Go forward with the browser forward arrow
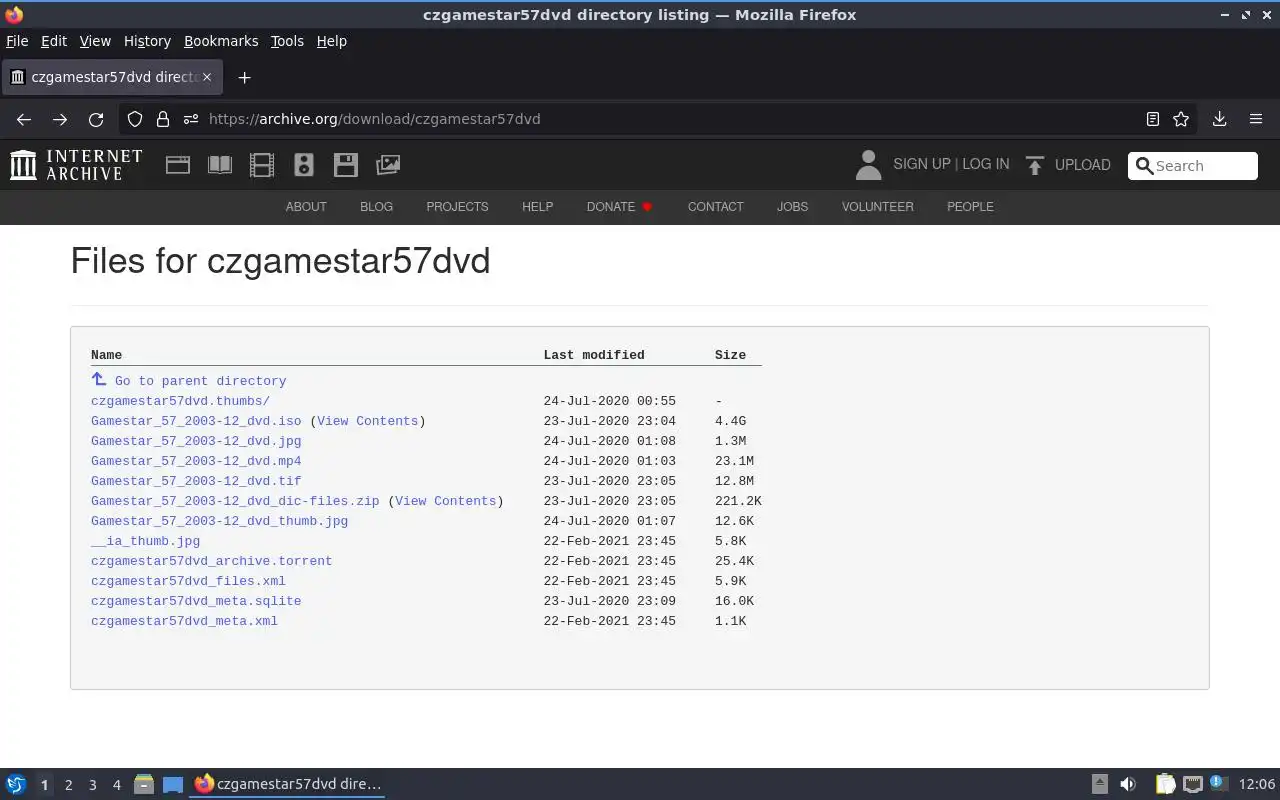 [60, 119]
